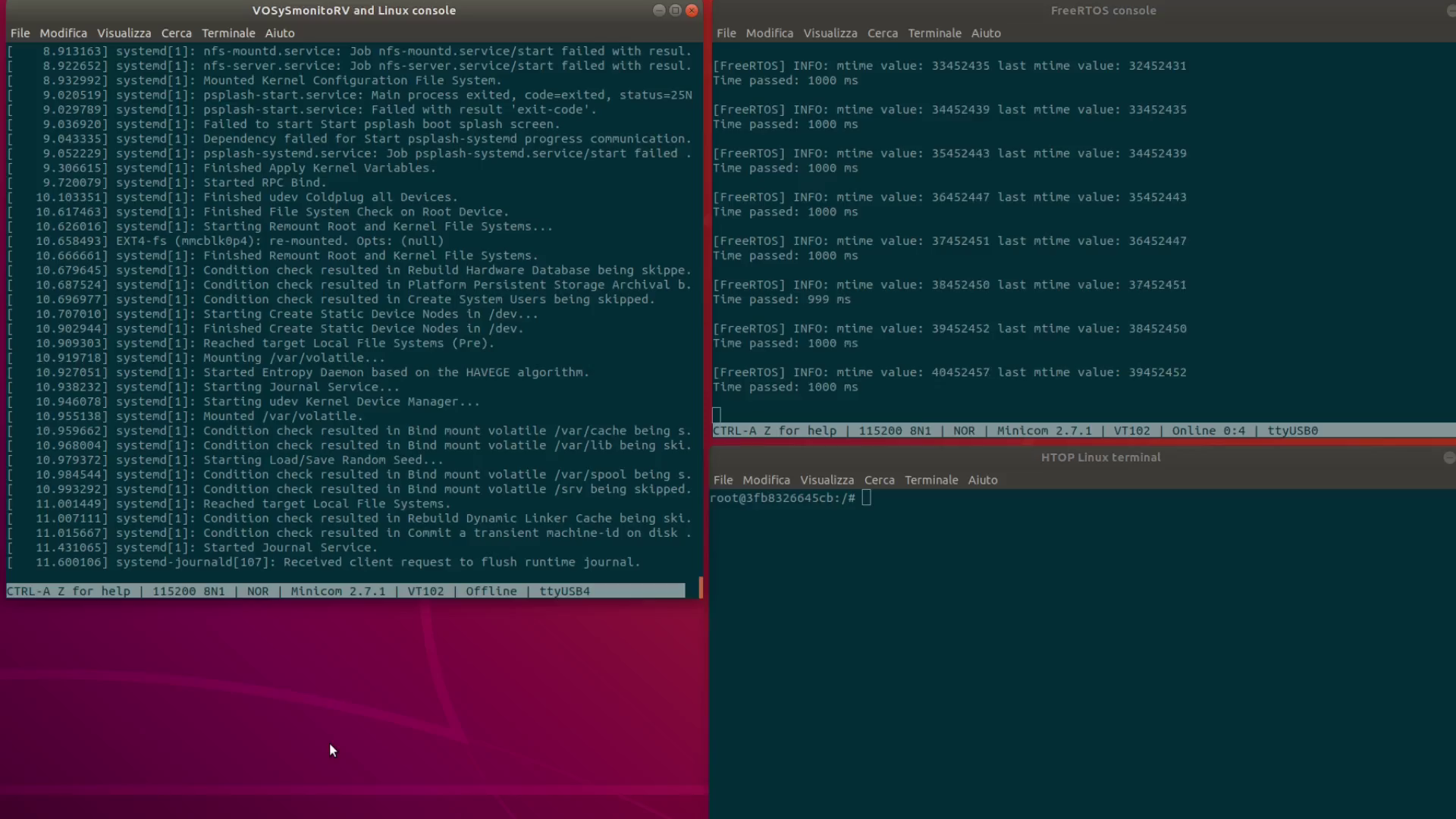Open Cerca menu in FreeRTOS console
Image resolution: width=1456 pixels, height=819 pixels.
pos(883,33)
